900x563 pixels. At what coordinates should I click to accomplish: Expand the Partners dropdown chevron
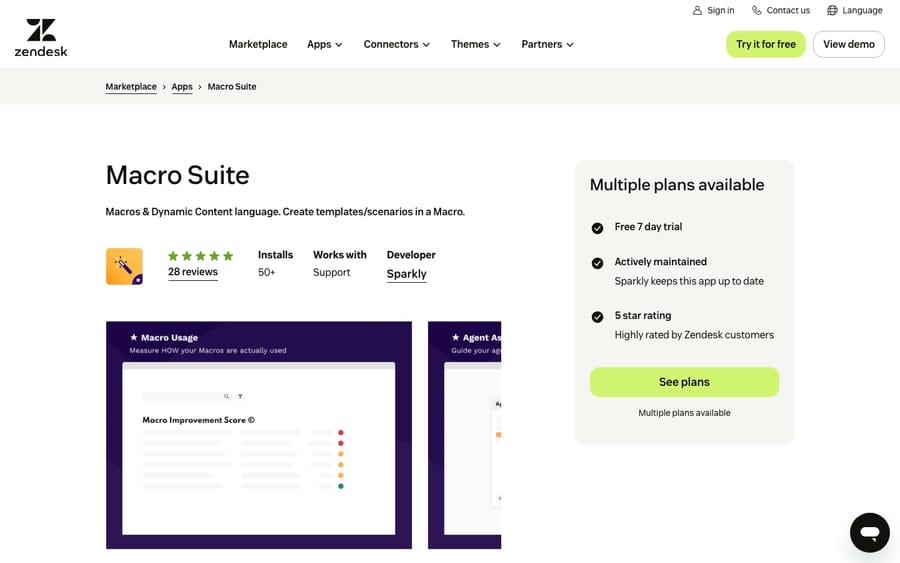[569, 45]
